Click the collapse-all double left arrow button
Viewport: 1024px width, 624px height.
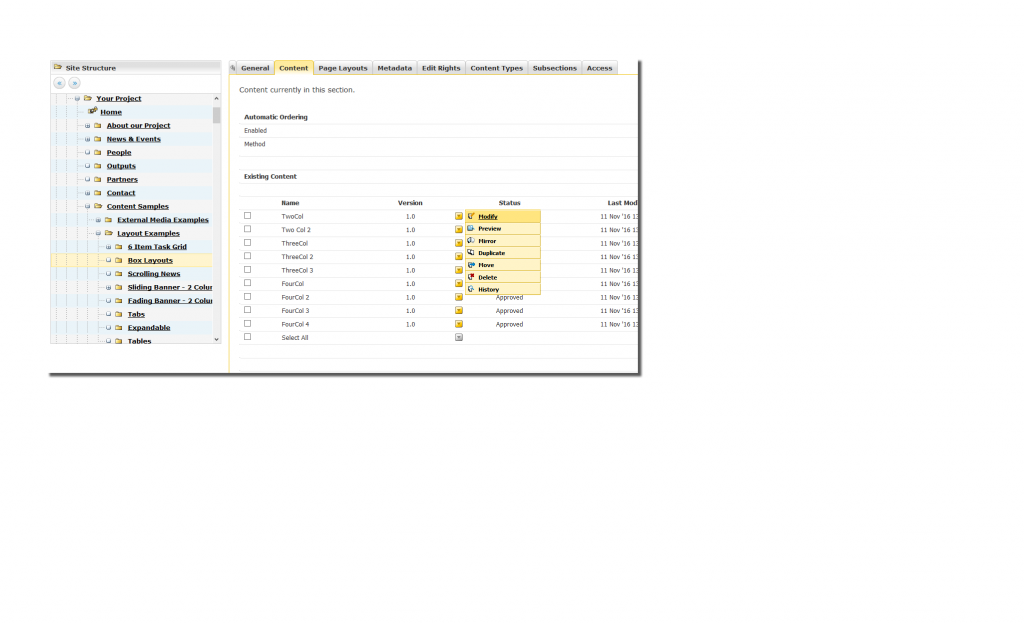[59, 83]
